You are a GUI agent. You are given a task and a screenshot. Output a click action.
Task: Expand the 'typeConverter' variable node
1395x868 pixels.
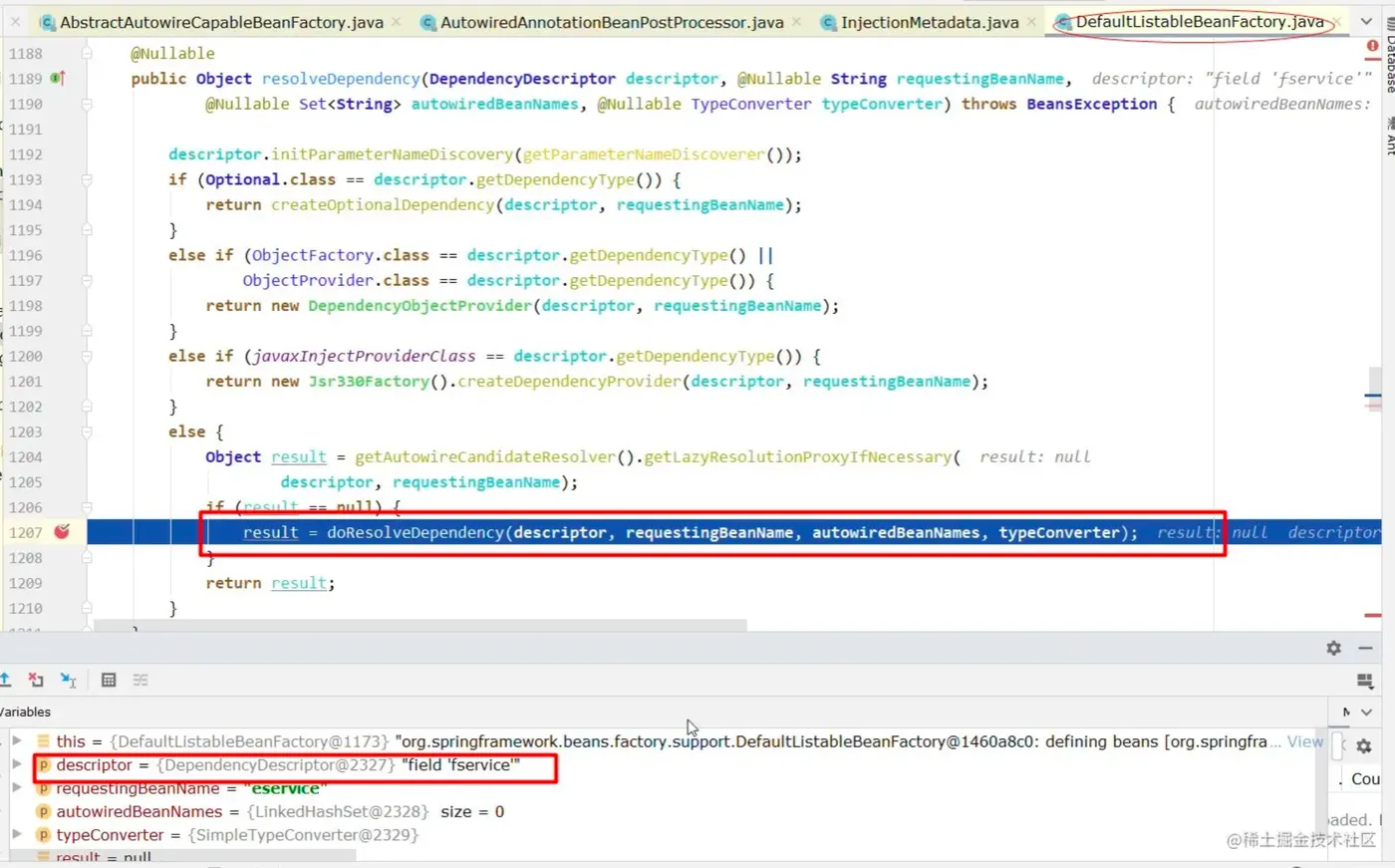[x=17, y=834]
